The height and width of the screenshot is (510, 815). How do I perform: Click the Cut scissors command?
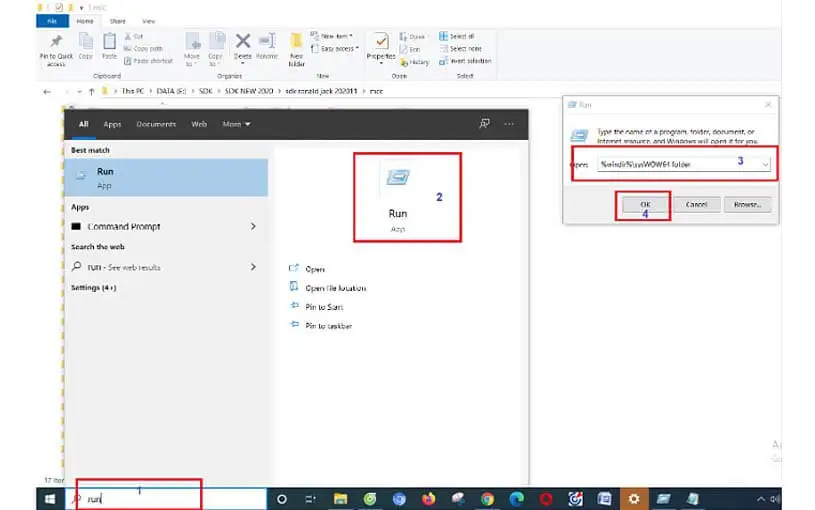[x=134, y=36]
